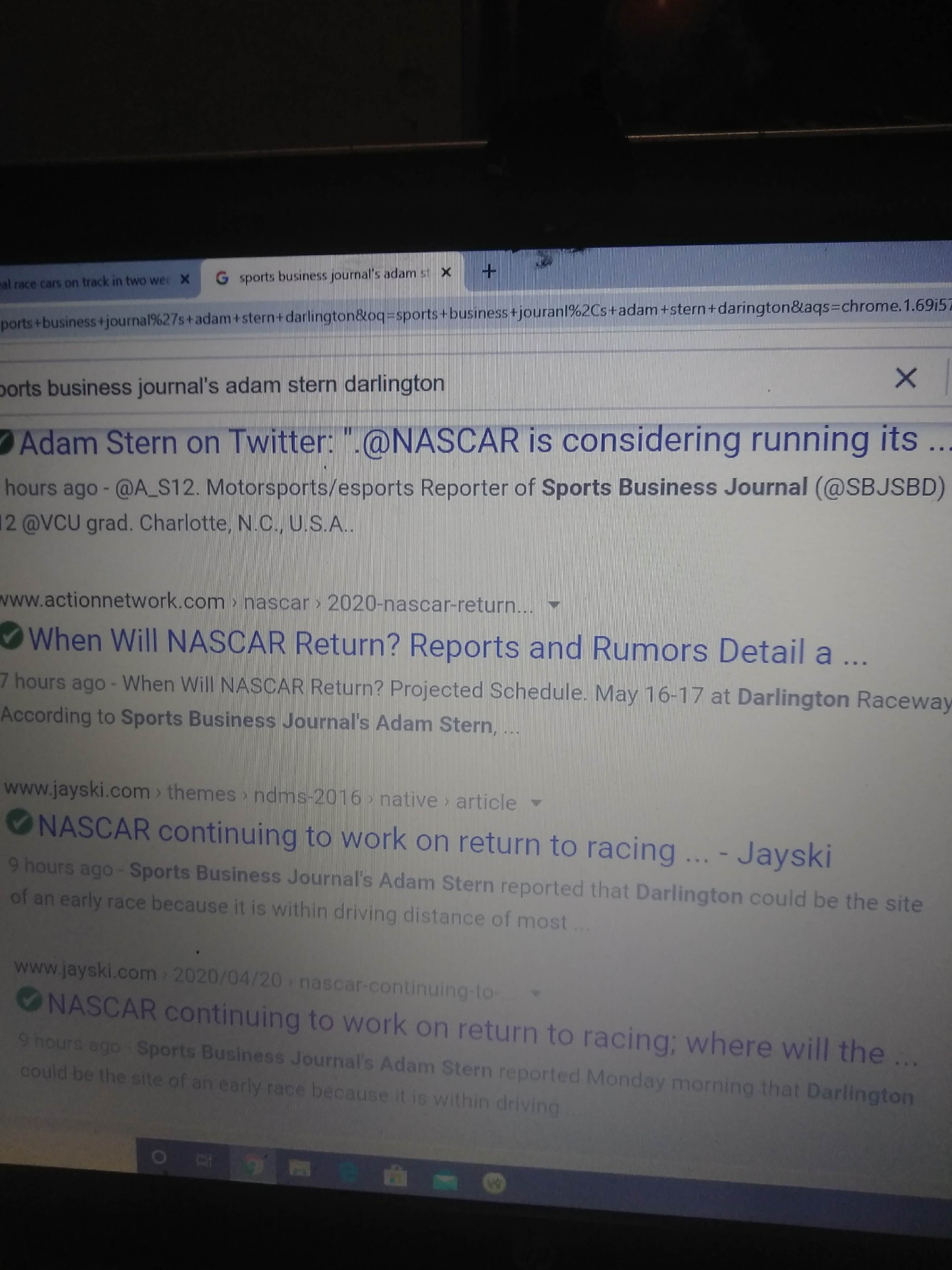The image size is (952, 1270).
Task: Open Microsoft Store from taskbar
Action: pos(395,1177)
